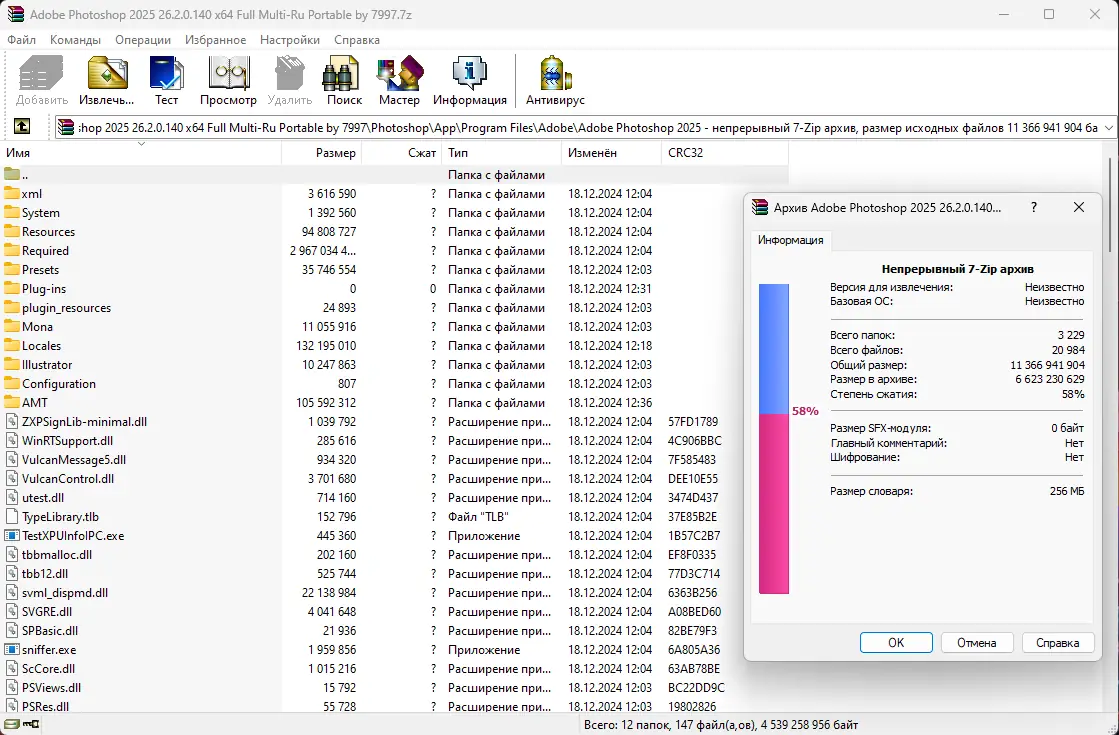This screenshot has height=735, width=1119.
Task: Open the Справка menu
Action: tap(357, 40)
